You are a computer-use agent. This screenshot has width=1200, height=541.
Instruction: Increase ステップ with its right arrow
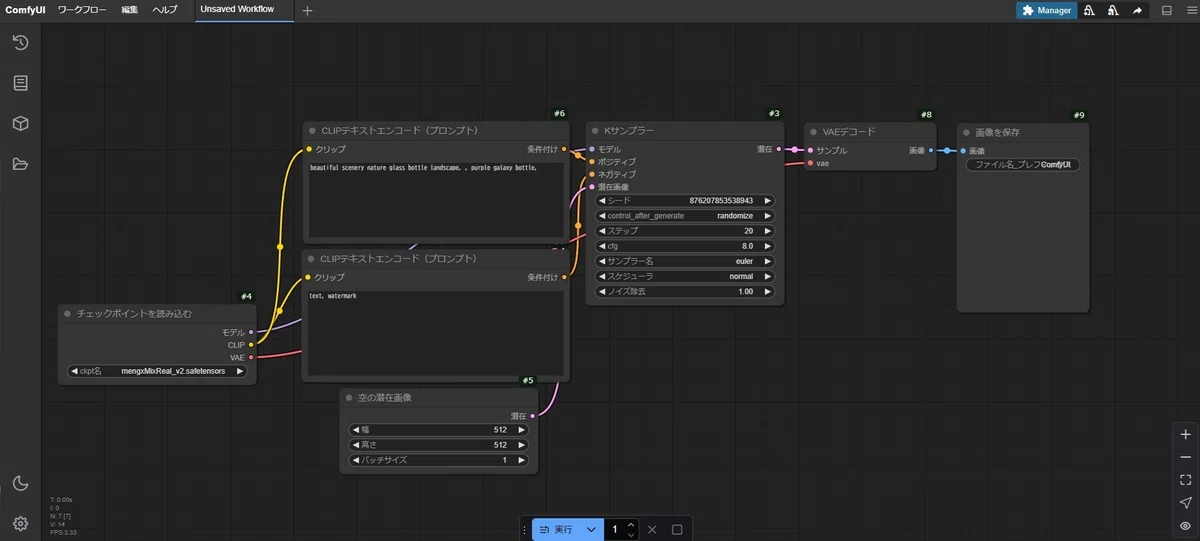point(768,231)
